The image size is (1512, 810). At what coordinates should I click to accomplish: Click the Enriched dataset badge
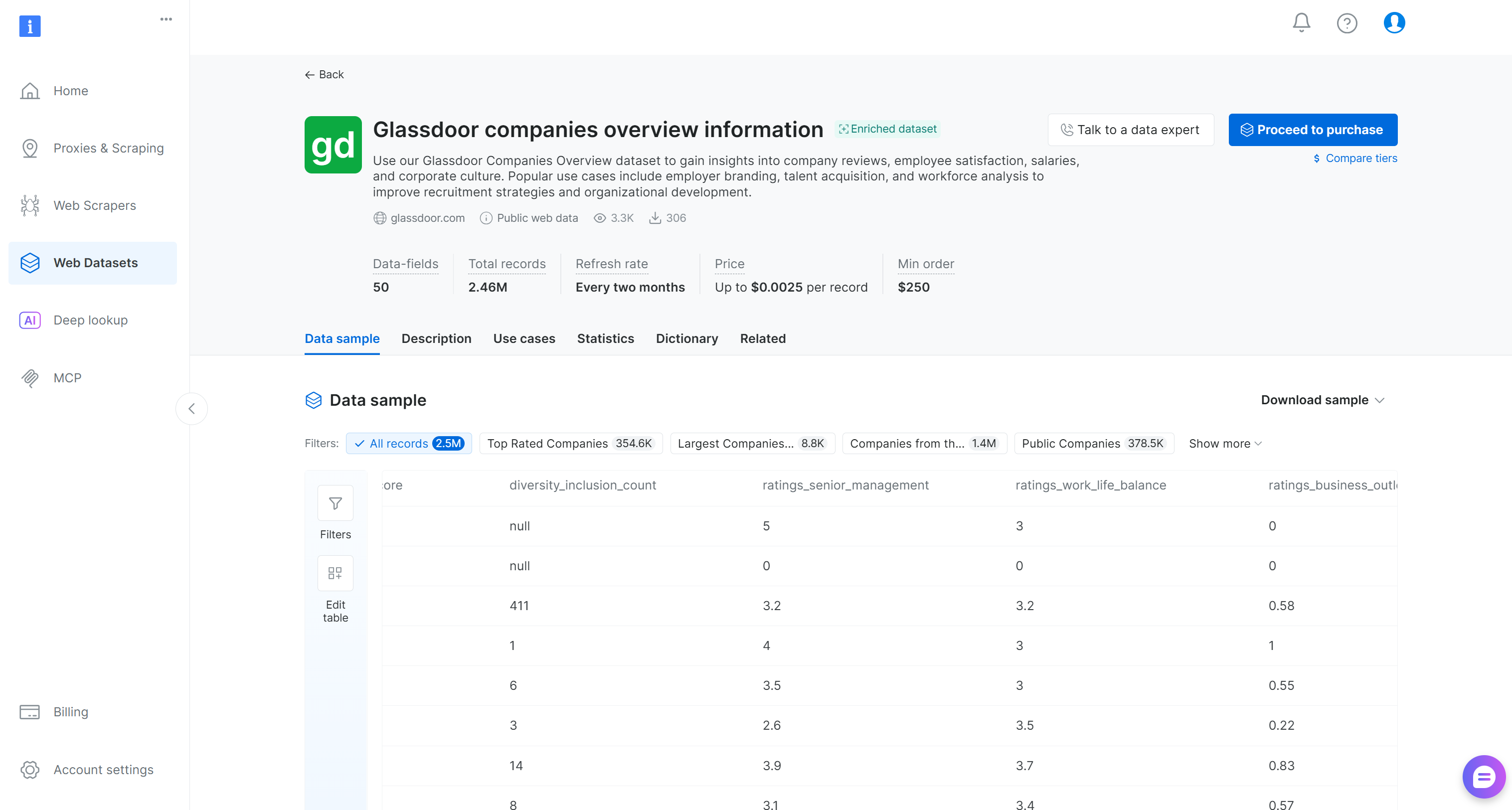click(887, 129)
